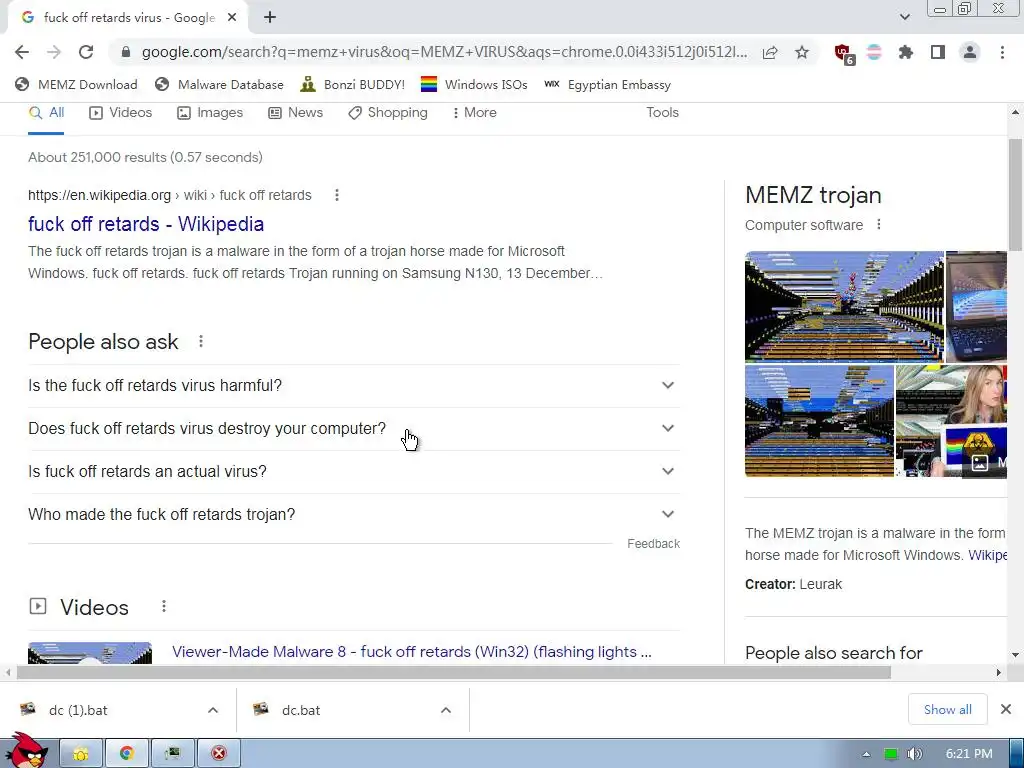Viewport: 1024px width, 768px height.
Task: Expand options chevron for dc.bat
Action: point(446,710)
